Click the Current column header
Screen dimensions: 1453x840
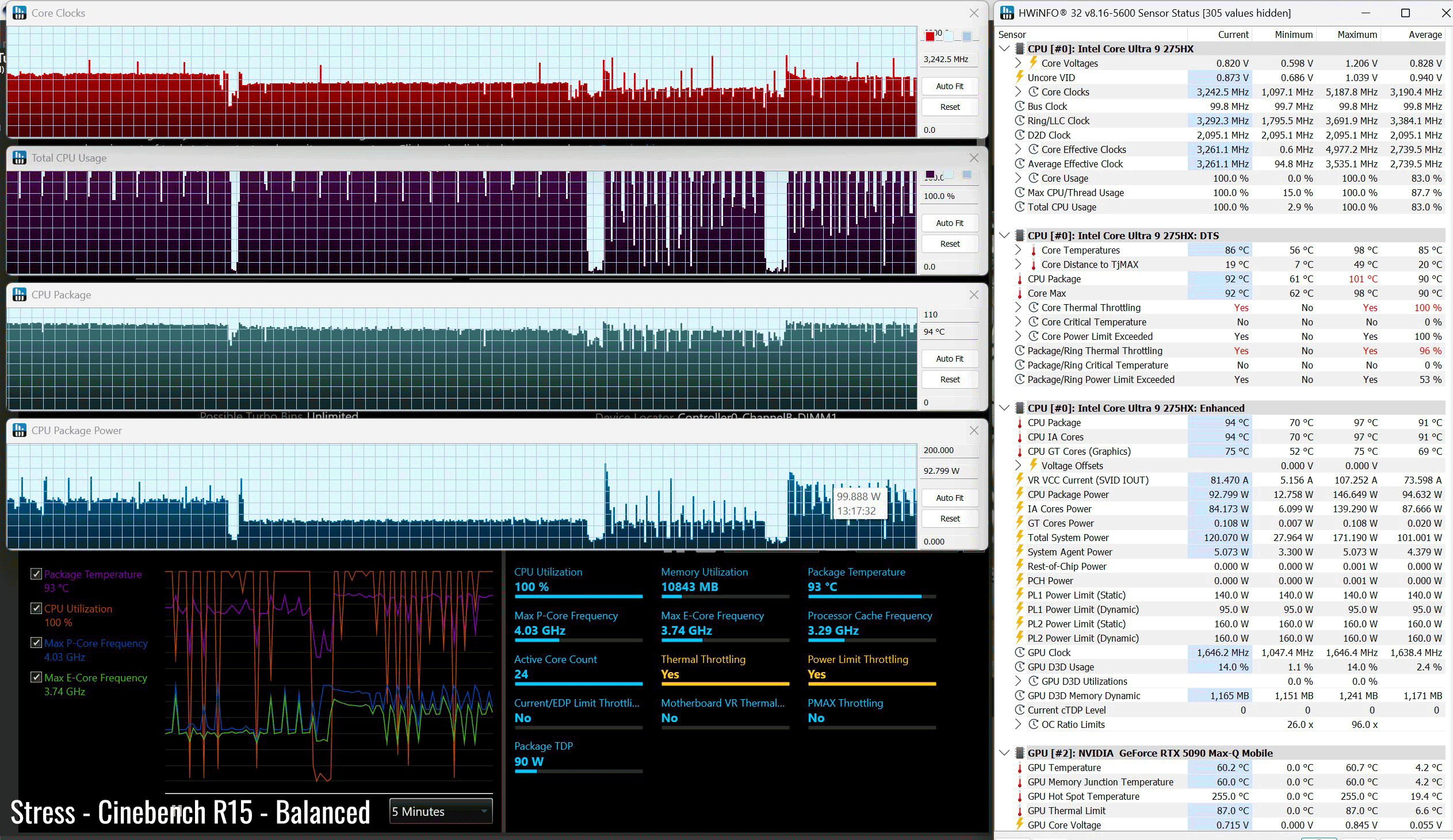tap(1233, 34)
